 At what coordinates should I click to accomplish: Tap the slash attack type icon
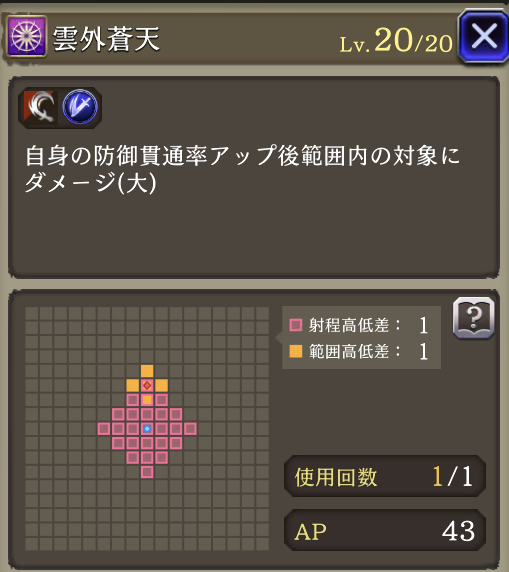[x=39, y=107]
